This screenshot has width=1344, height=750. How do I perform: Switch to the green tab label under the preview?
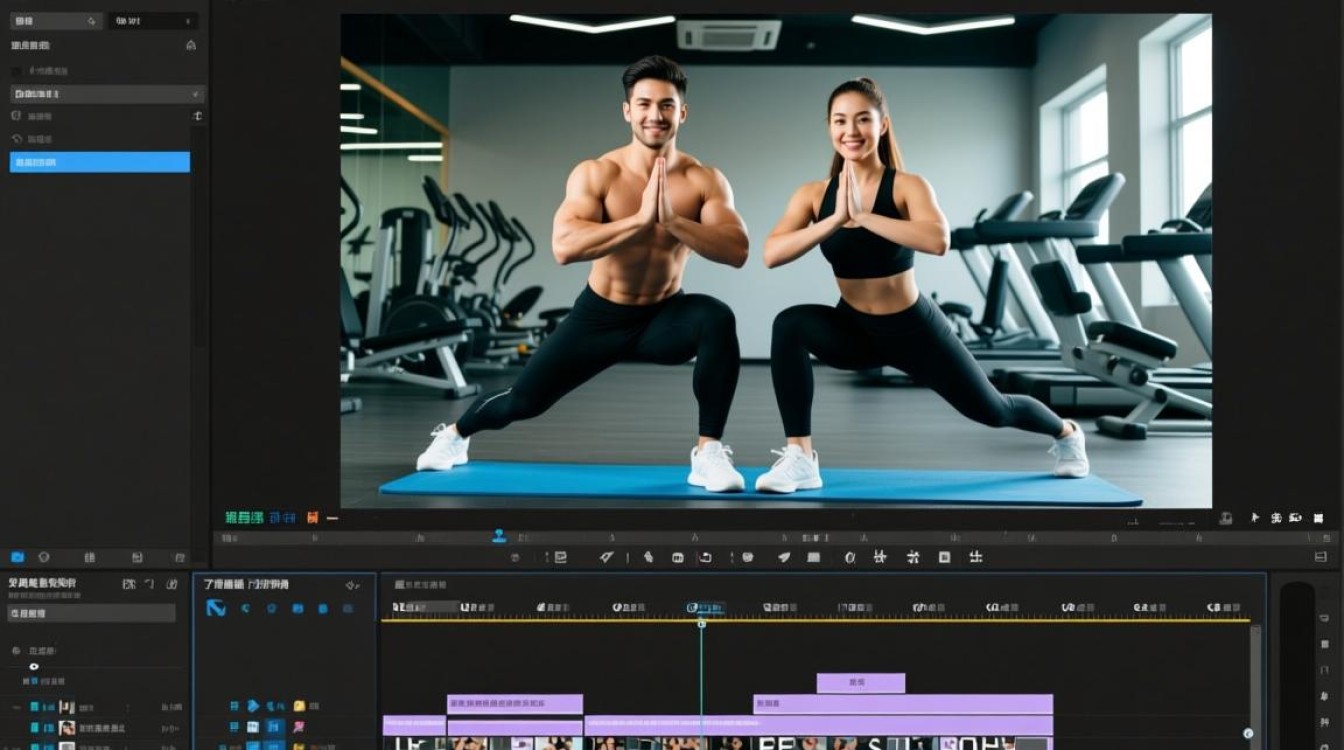click(x=244, y=518)
